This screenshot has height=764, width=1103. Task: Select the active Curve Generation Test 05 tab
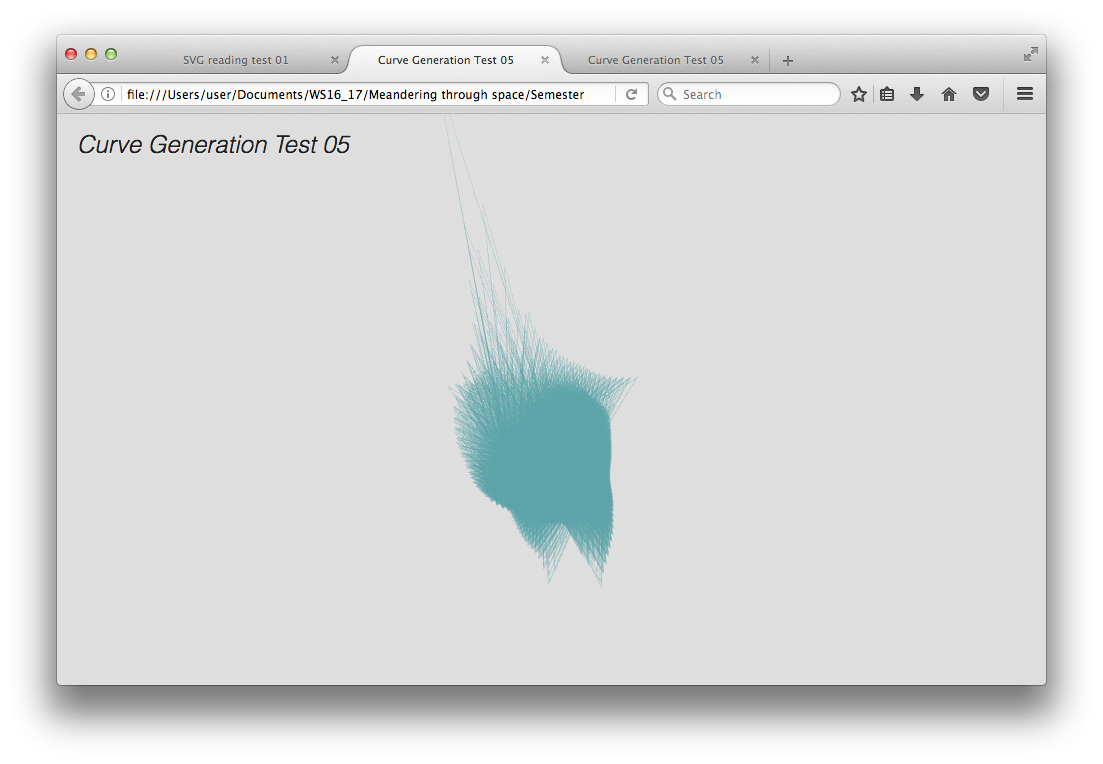tap(445, 60)
